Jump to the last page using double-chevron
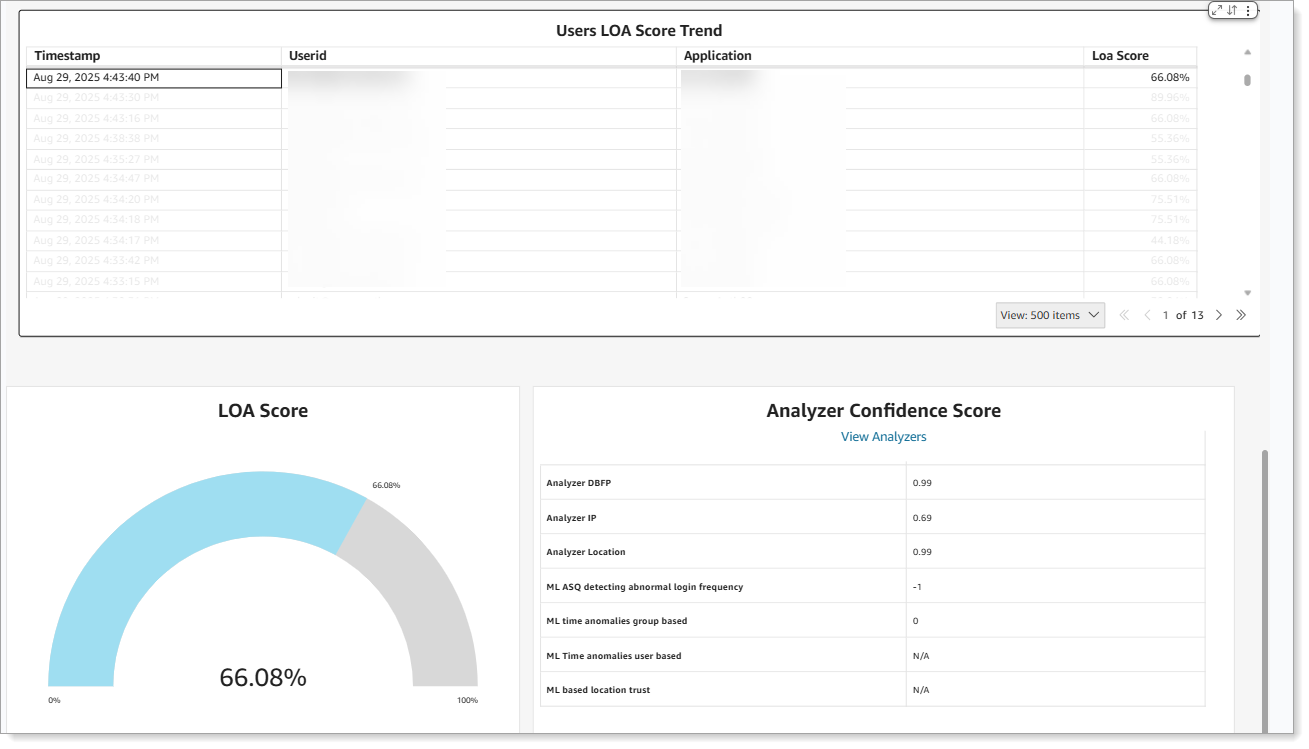The image size is (1309, 749). click(1241, 314)
